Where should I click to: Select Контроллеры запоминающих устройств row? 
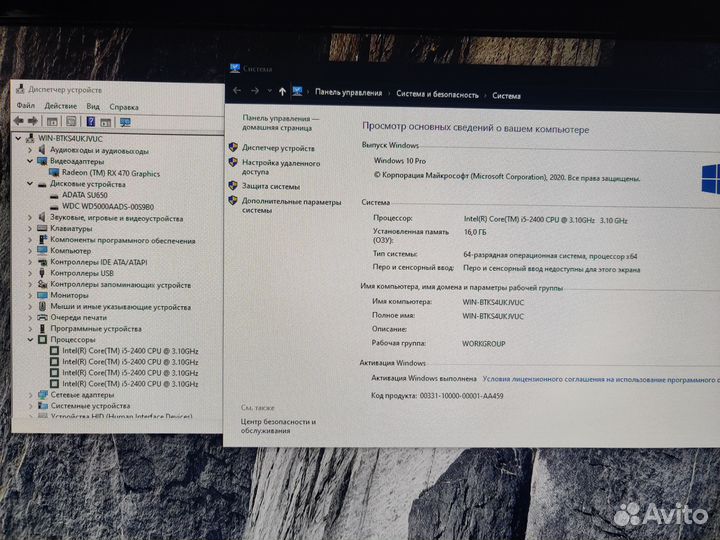coord(120,285)
